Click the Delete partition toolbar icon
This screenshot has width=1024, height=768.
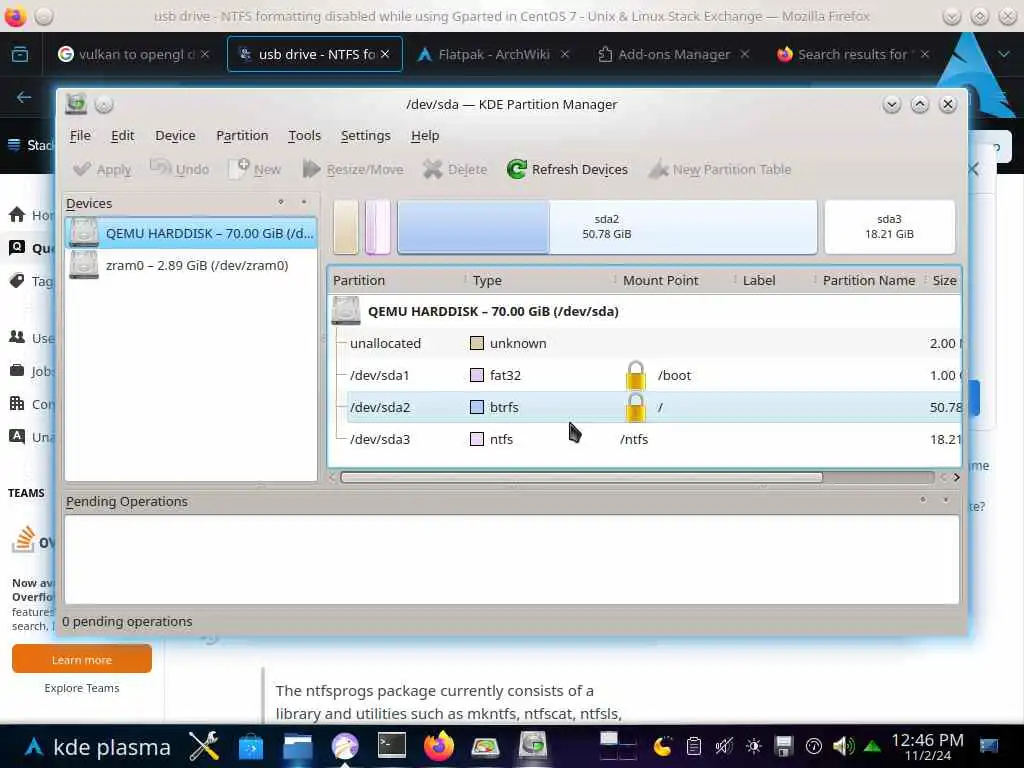(432, 169)
